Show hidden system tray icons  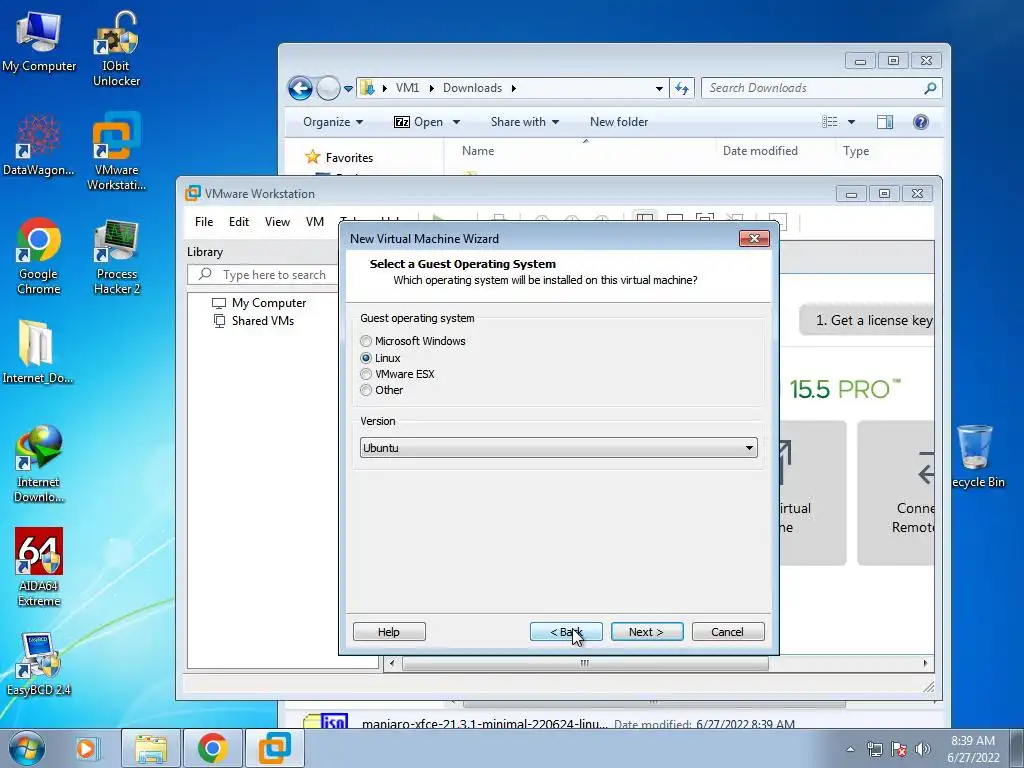pyautogui.click(x=850, y=749)
